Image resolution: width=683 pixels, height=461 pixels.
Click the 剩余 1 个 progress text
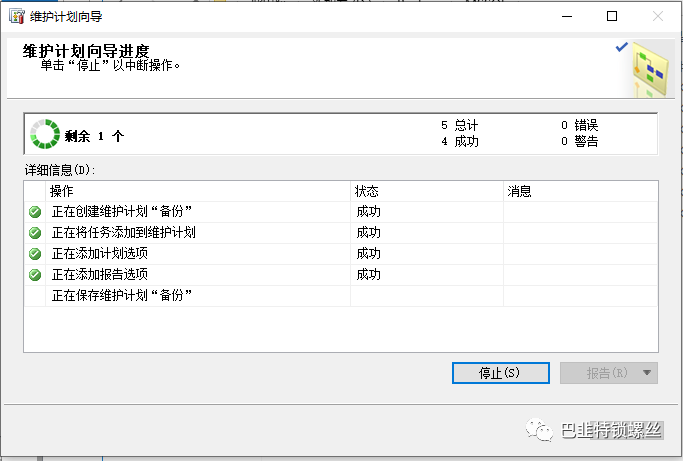95,136
